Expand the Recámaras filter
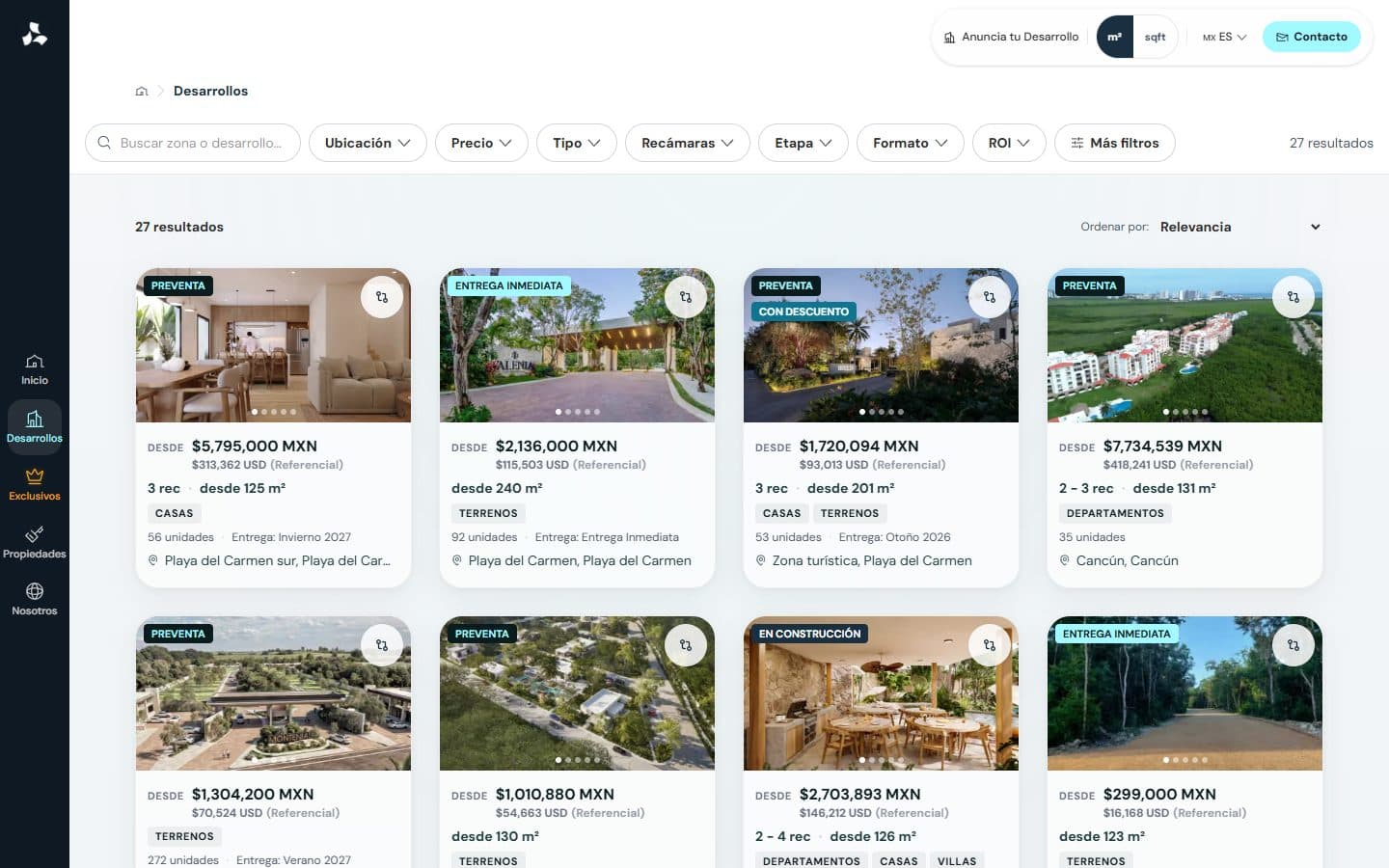This screenshot has width=1389, height=868. pyautogui.click(x=687, y=143)
